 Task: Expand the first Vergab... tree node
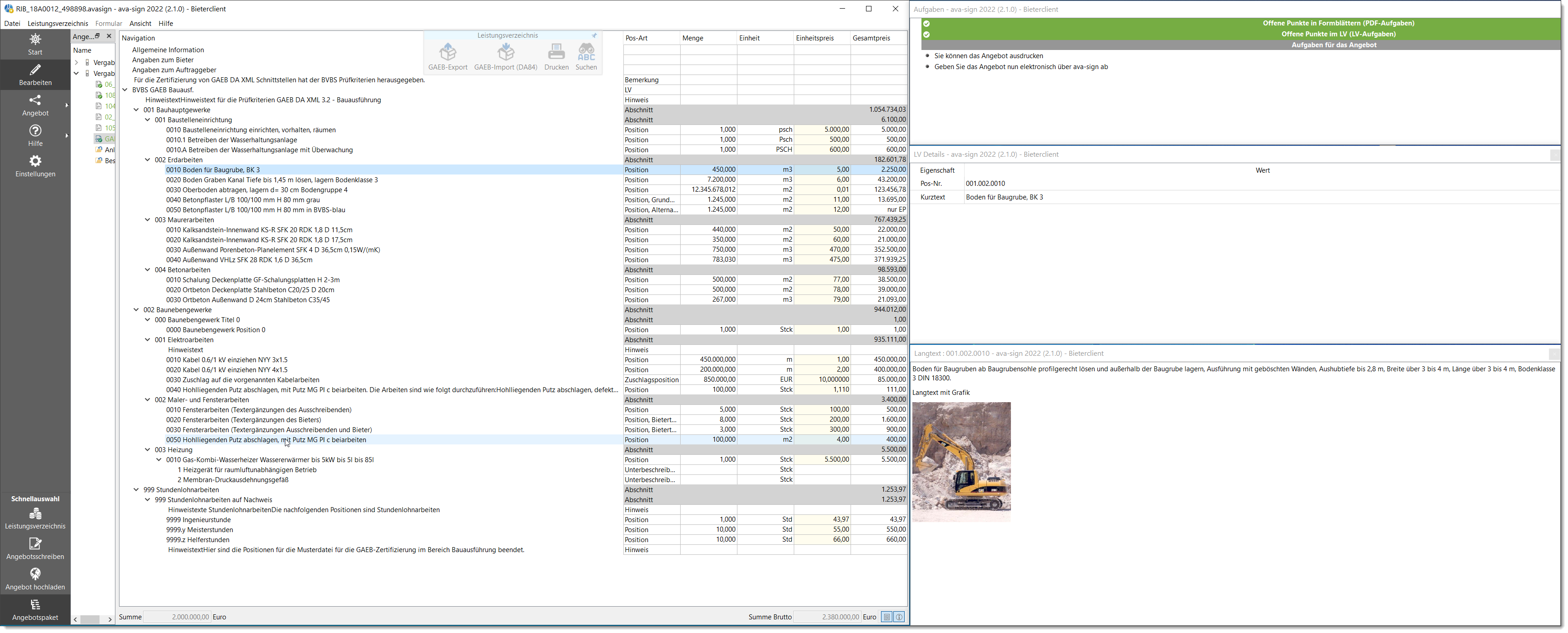(76, 63)
